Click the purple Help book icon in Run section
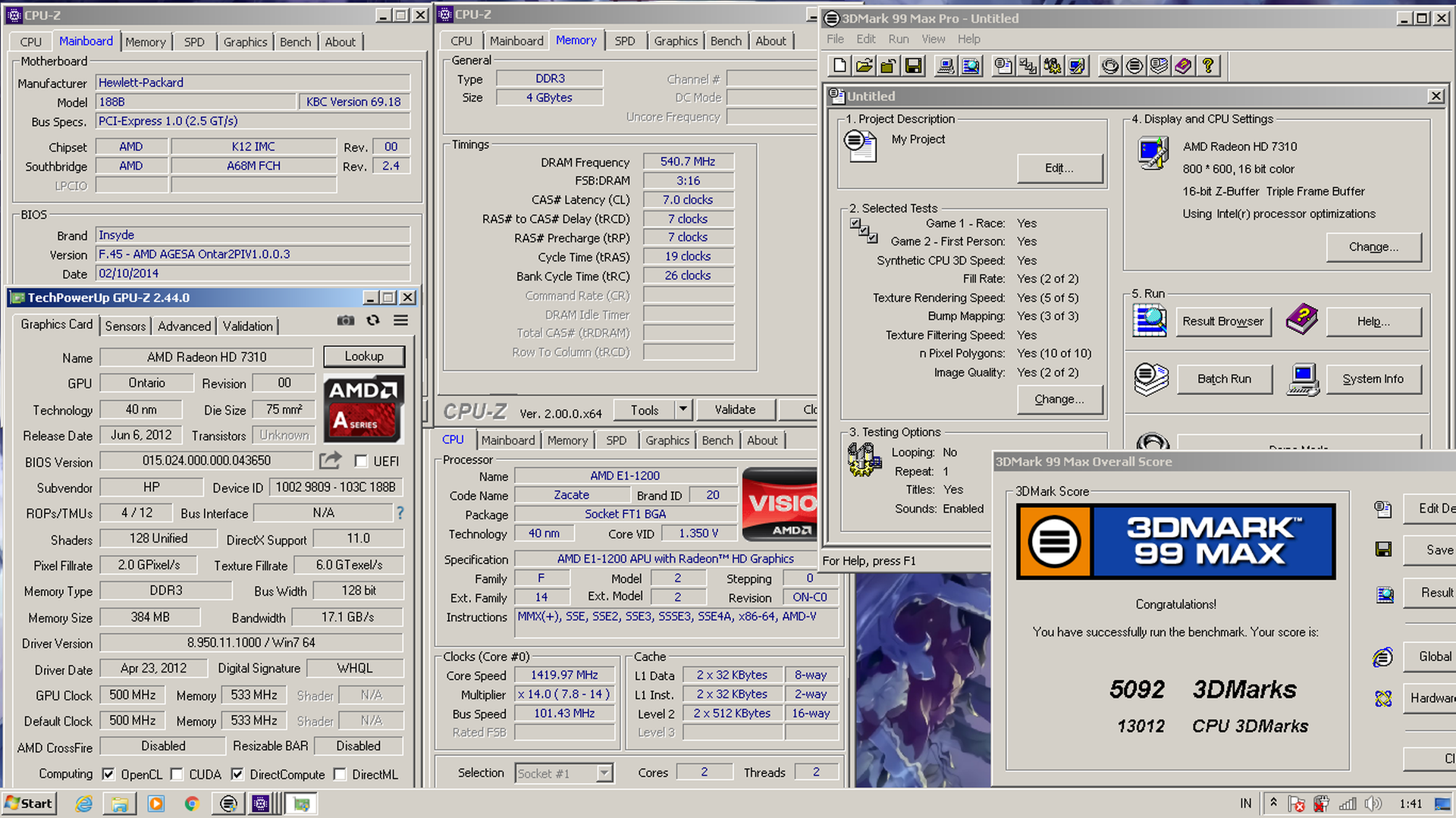Screen dimensions: 1456x818 [1302, 319]
